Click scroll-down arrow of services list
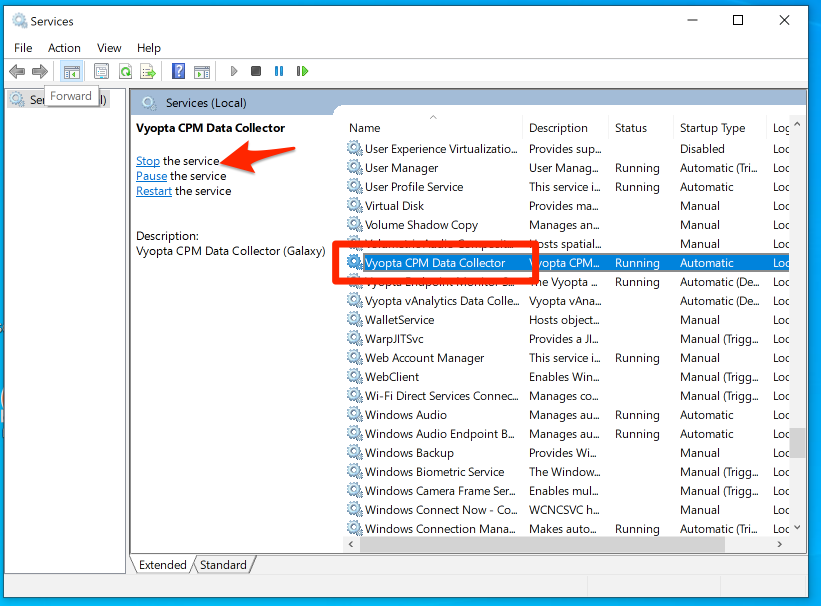This screenshot has width=821, height=606. coord(797,527)
